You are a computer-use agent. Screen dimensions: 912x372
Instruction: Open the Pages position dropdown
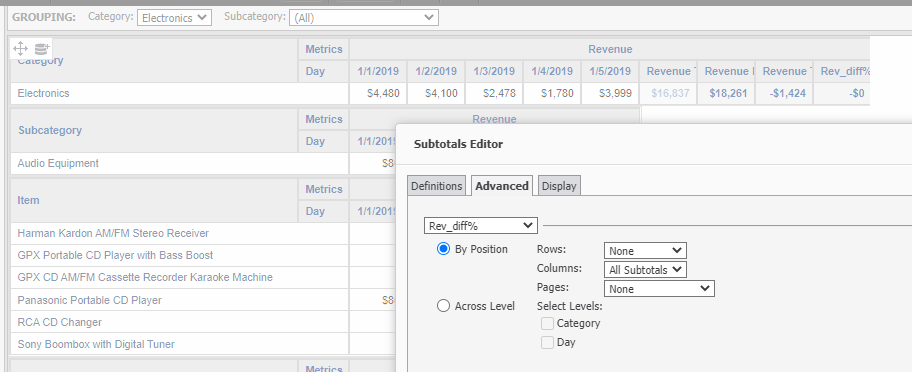[x=659, y=288]
